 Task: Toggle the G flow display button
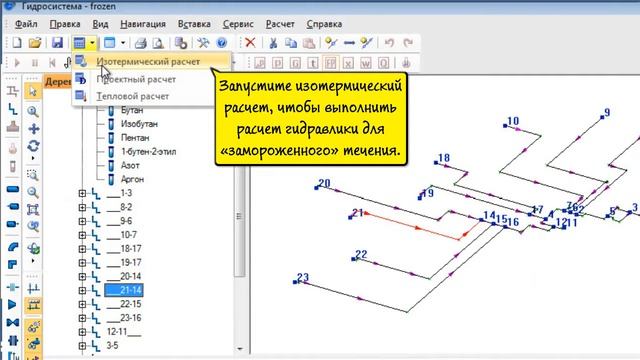click(295, 63)
